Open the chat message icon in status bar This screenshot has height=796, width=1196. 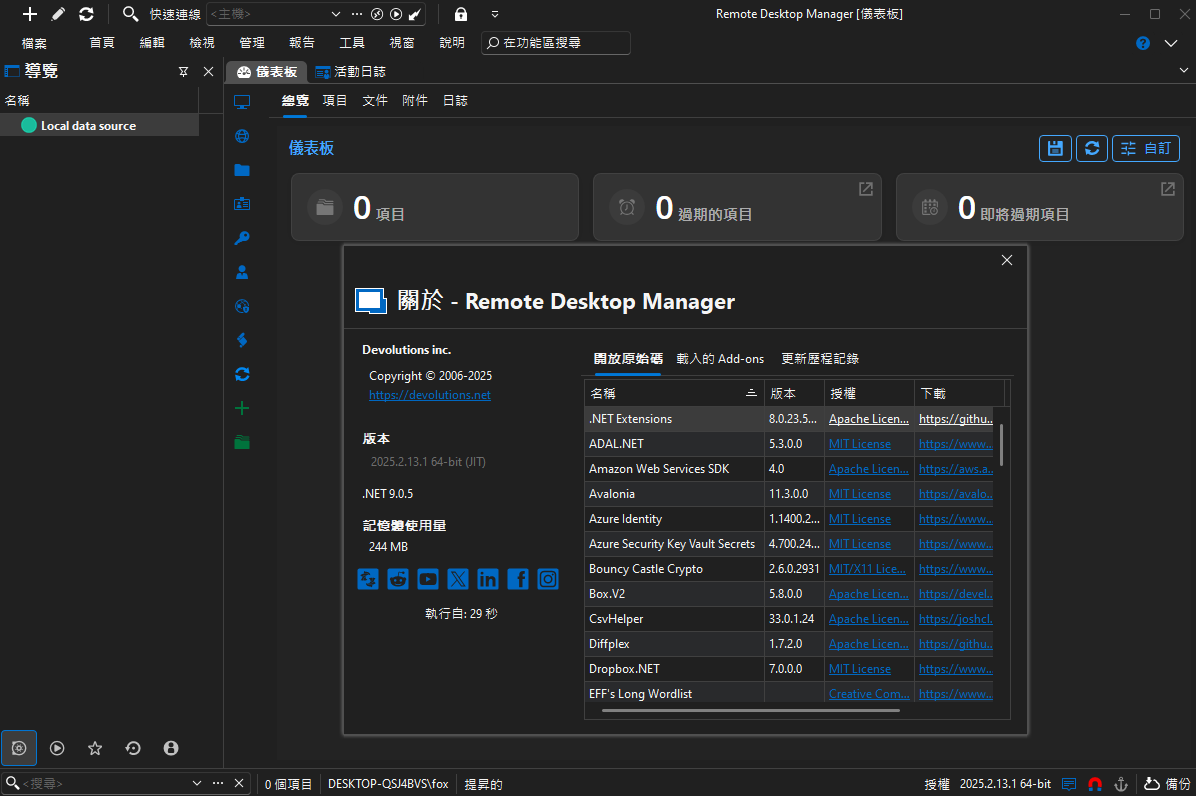pos(1069,784)
